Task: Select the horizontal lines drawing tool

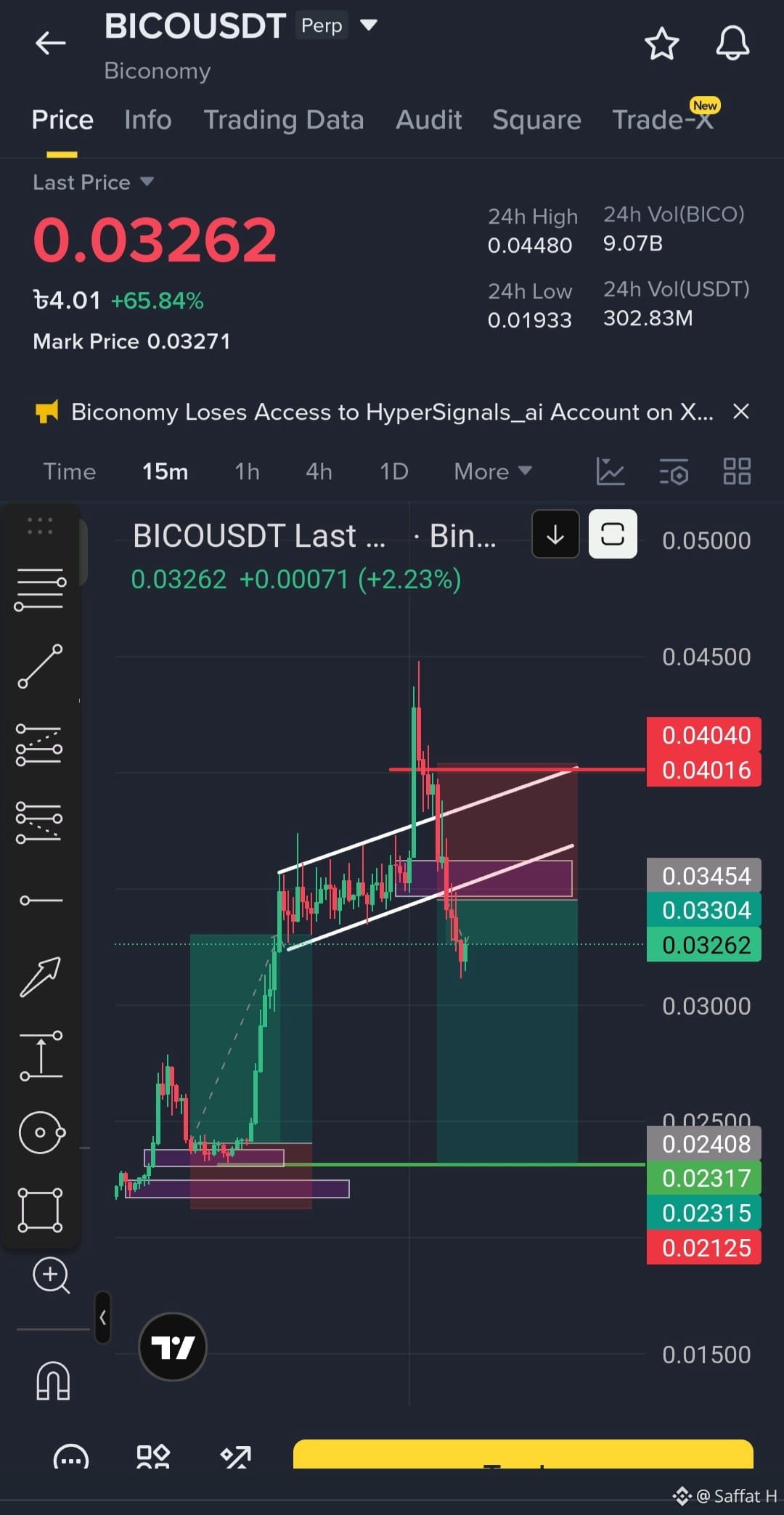Action: click(40, 589)
